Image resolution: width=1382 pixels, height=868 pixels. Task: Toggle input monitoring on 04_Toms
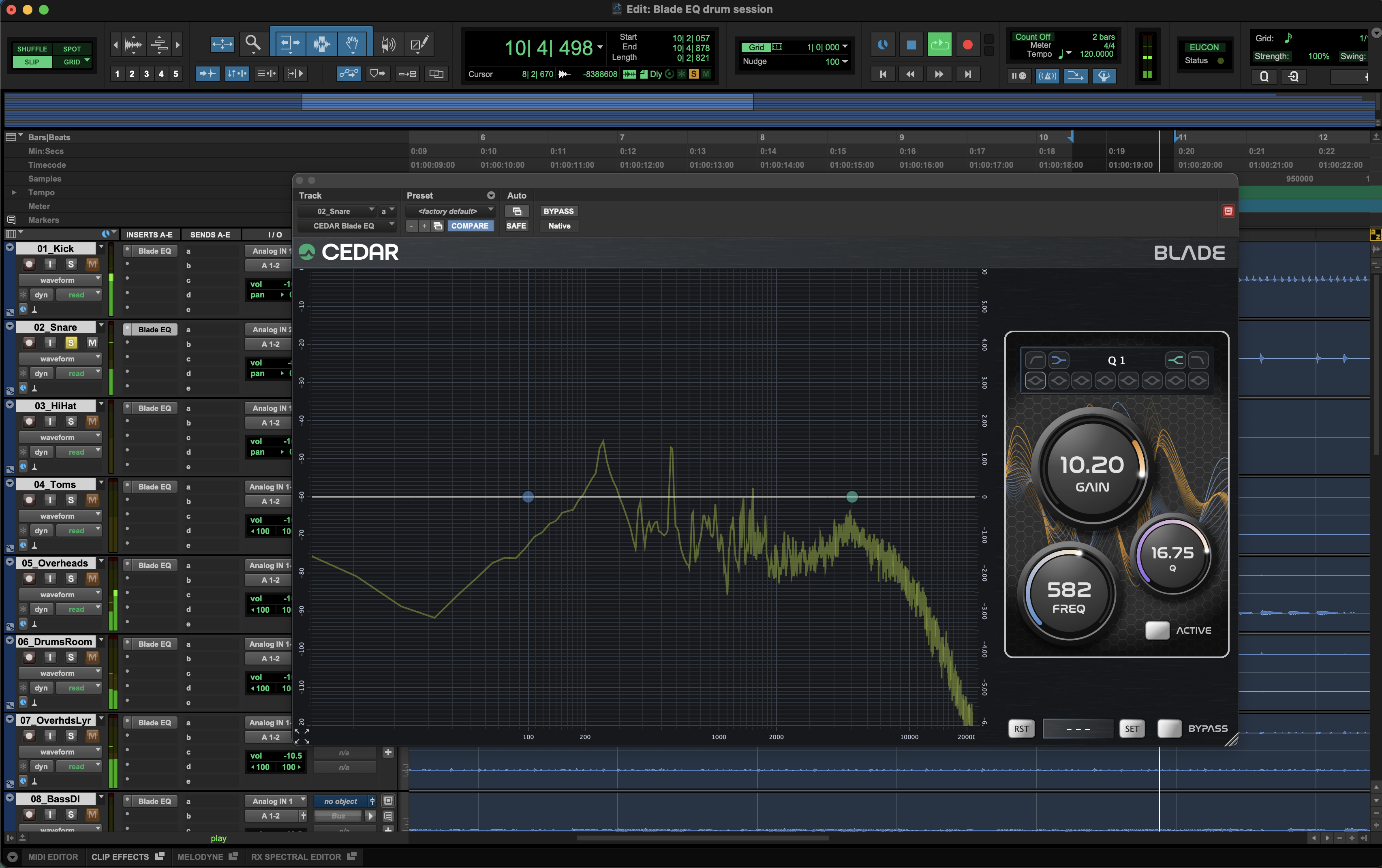point(50,500)
